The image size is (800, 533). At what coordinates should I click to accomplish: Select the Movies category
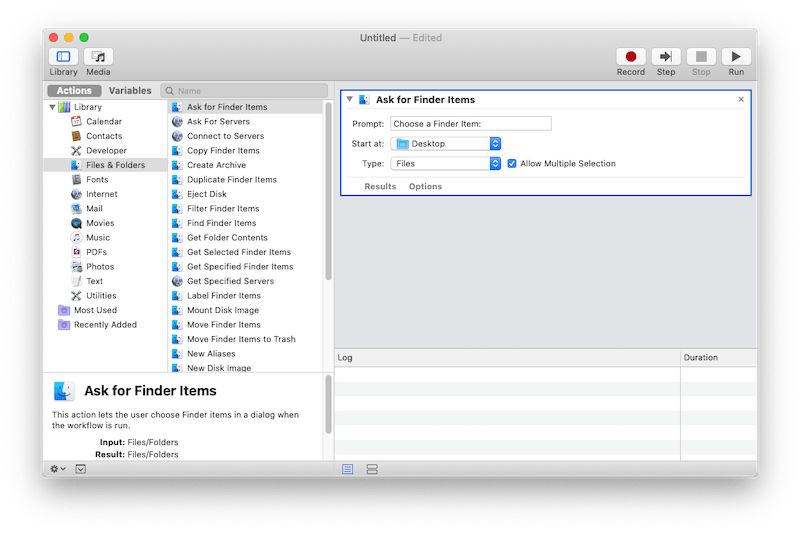[x=100, y=223]
